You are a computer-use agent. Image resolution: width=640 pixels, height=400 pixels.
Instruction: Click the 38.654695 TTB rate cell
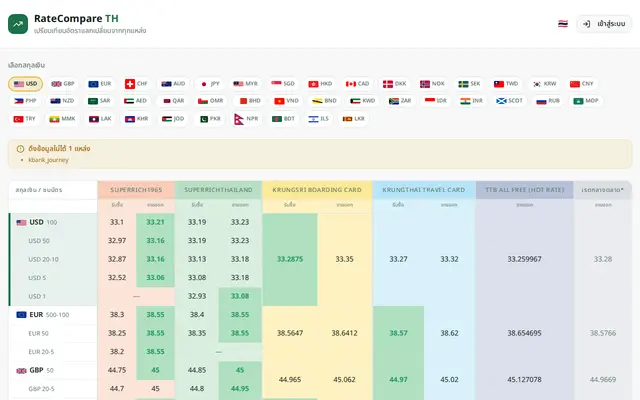coord(524,333)
